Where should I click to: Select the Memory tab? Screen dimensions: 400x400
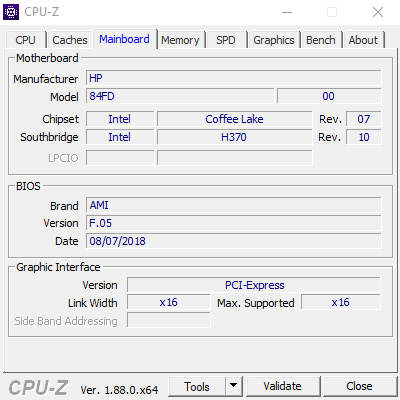[x=180, y=40]
